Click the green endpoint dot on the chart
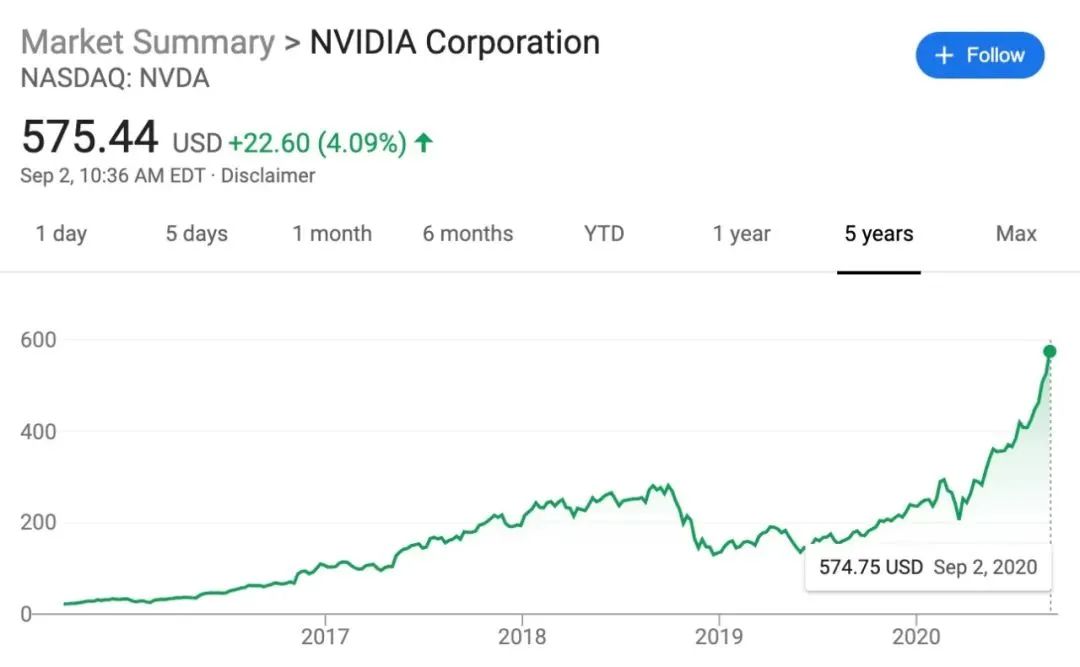1080x667 pixels. (x=1049, y=351)
